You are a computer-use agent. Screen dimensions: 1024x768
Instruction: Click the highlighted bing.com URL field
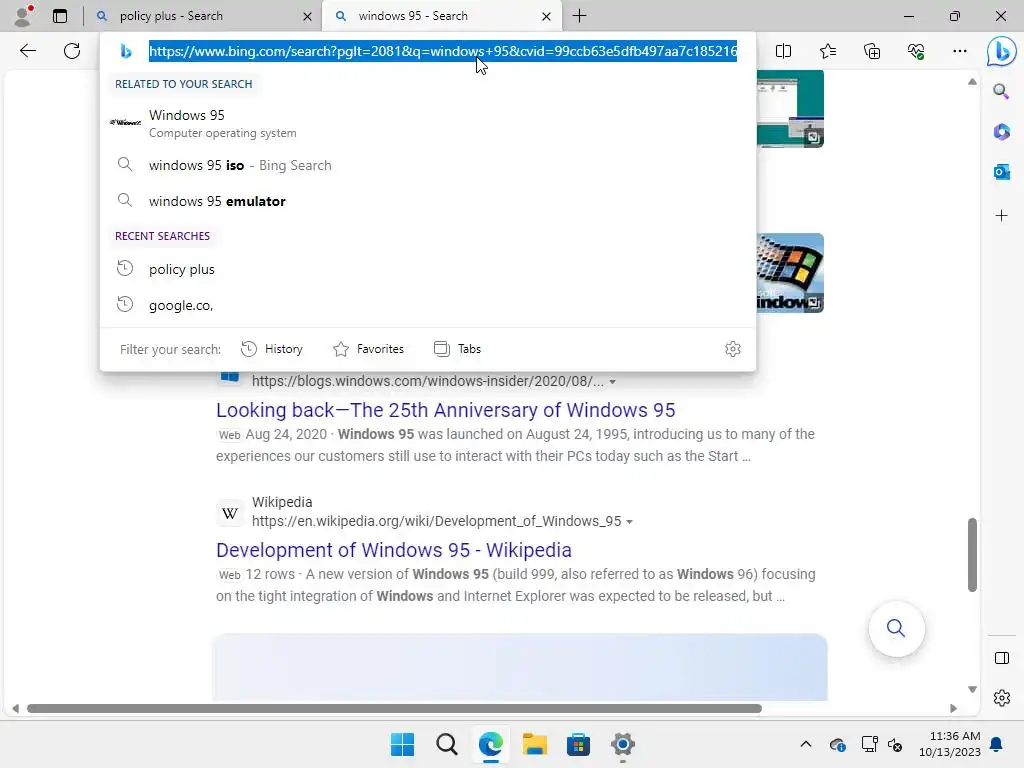443,51
